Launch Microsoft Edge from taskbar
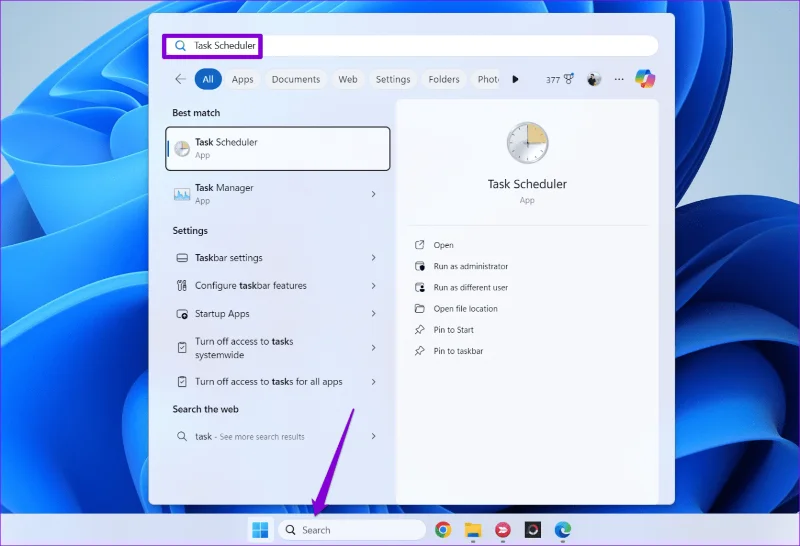 coord(563,530)
